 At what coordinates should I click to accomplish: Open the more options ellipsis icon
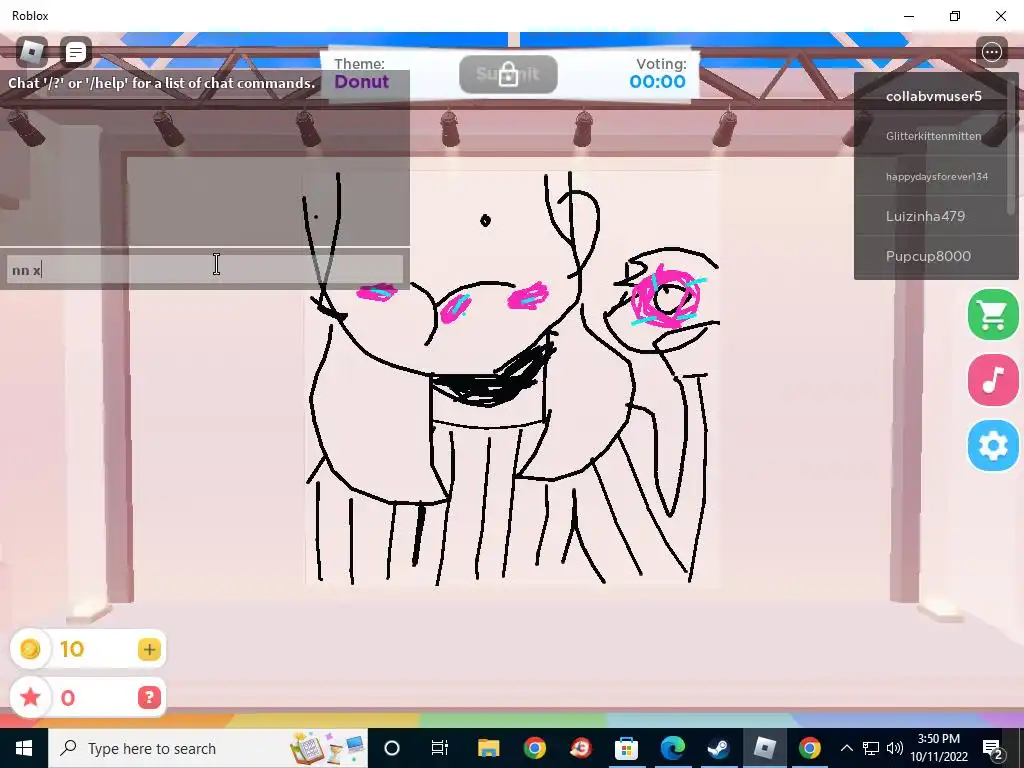pyautogui.click(x=991, y=52)
